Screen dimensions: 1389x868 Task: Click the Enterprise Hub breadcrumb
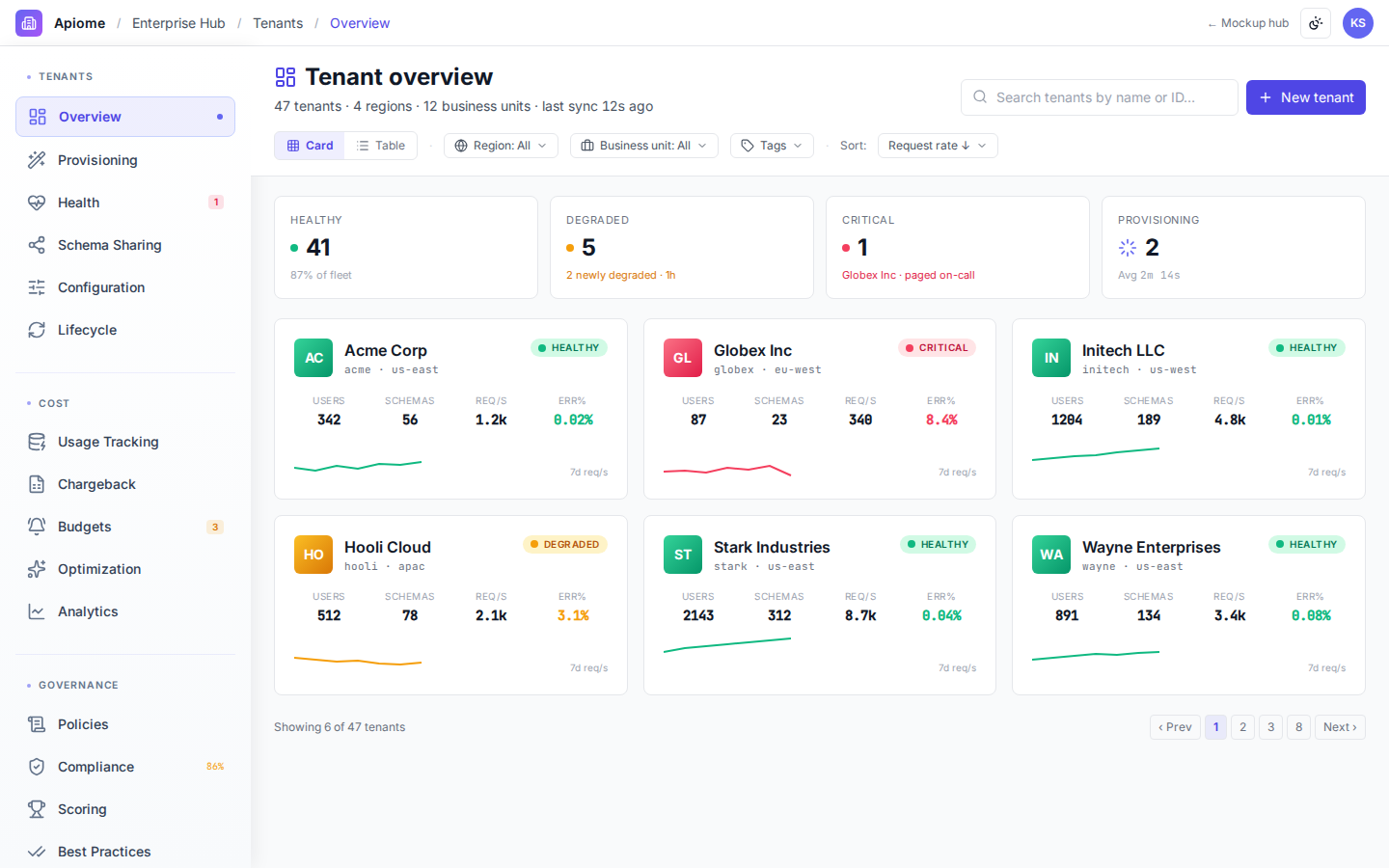pyautogui.click(x=178, y=23)
